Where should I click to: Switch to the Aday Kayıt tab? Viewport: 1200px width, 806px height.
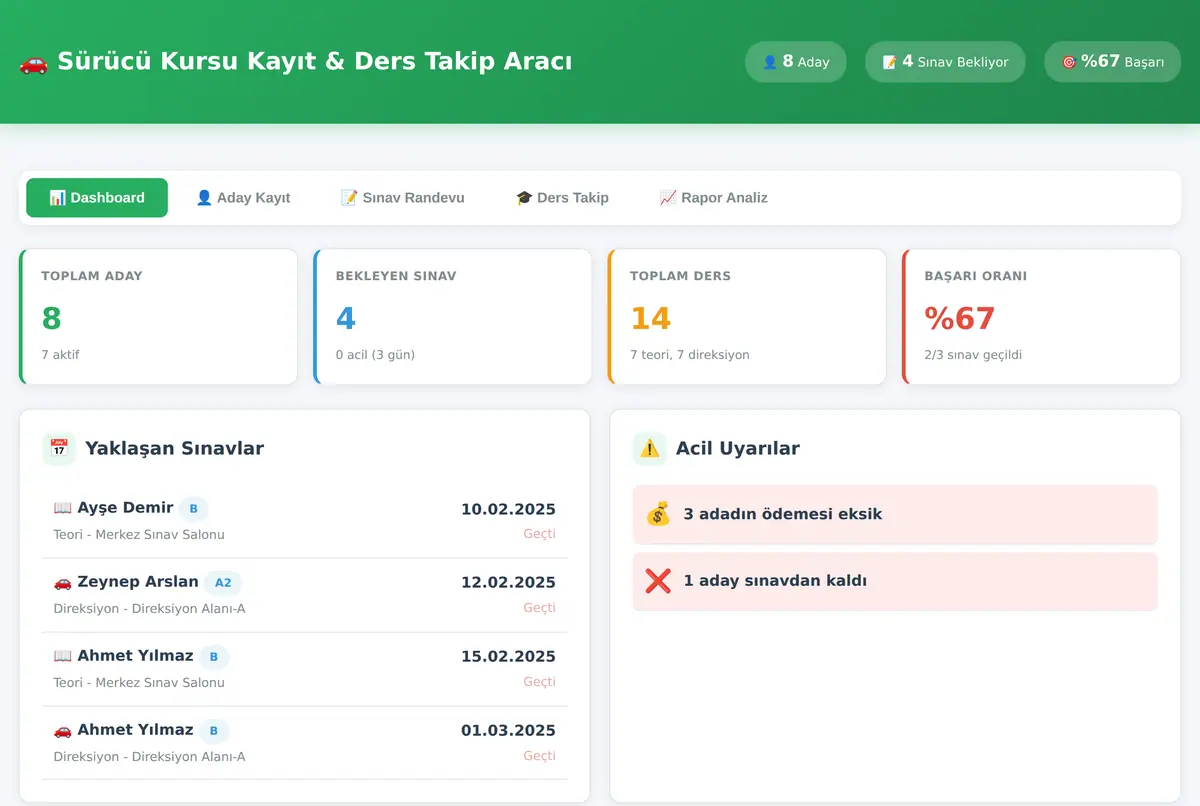point(243,198)
